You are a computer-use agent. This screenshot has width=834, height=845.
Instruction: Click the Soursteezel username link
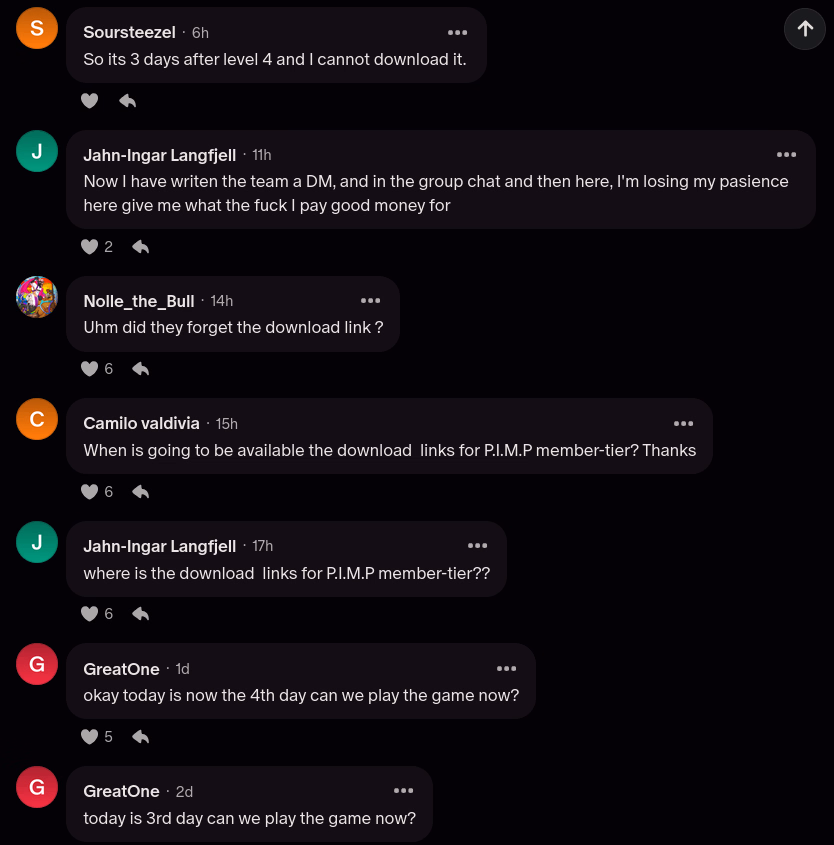coord(129,32)
